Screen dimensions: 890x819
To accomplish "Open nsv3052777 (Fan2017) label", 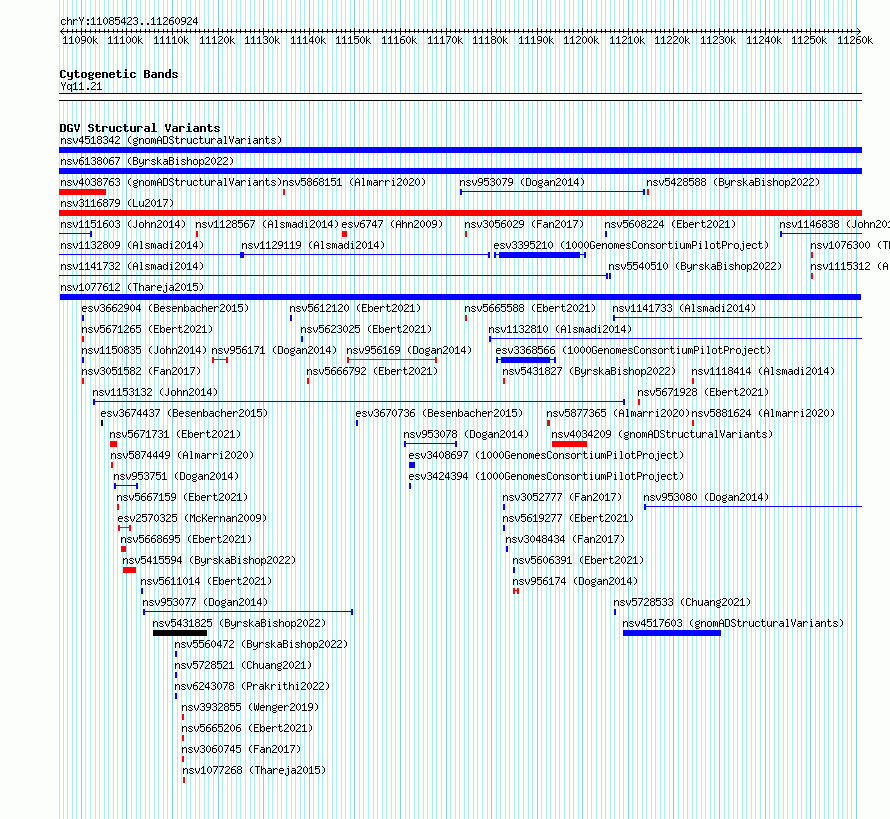I will click(562, 497).
